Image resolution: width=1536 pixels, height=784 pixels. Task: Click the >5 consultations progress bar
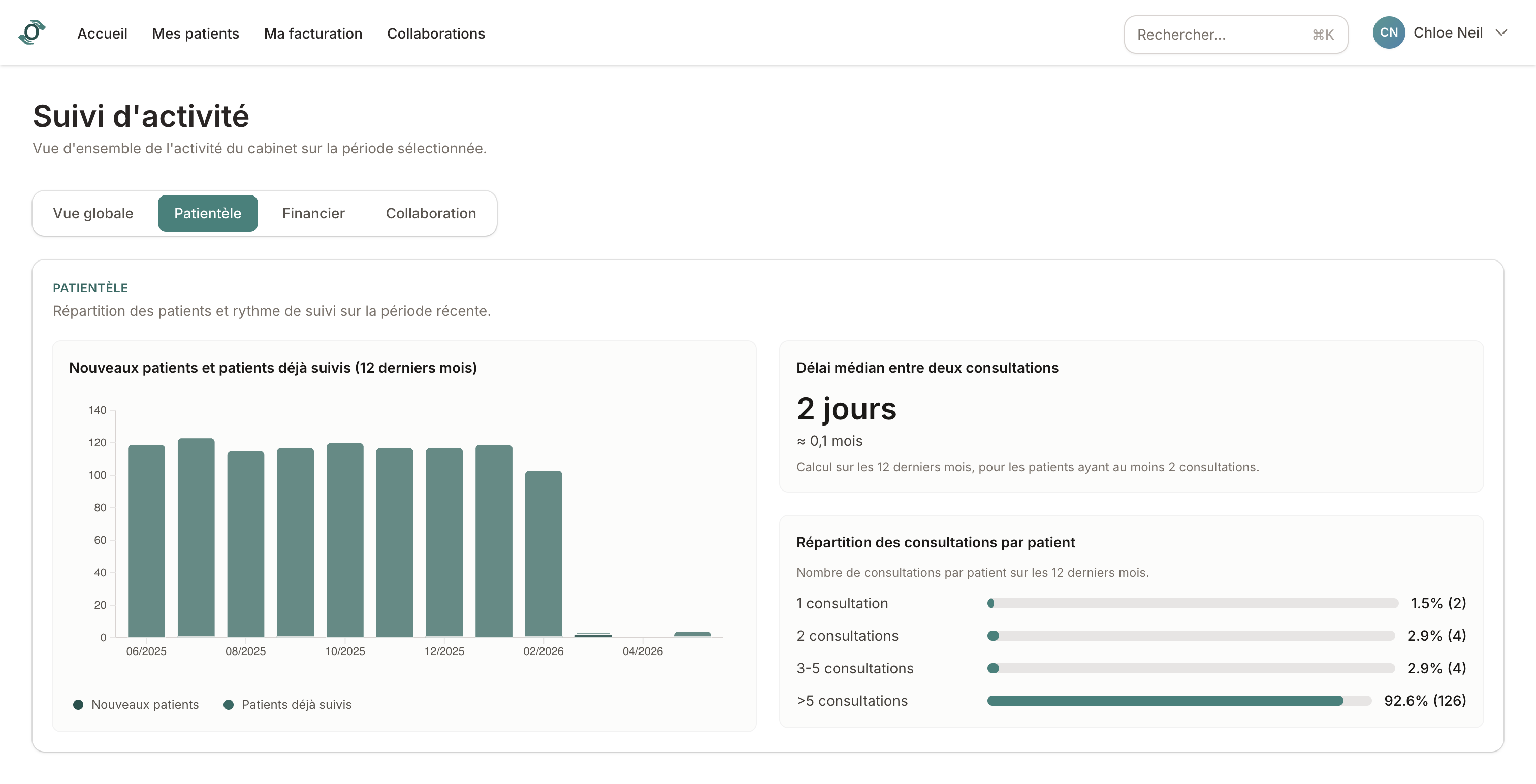1179,701
